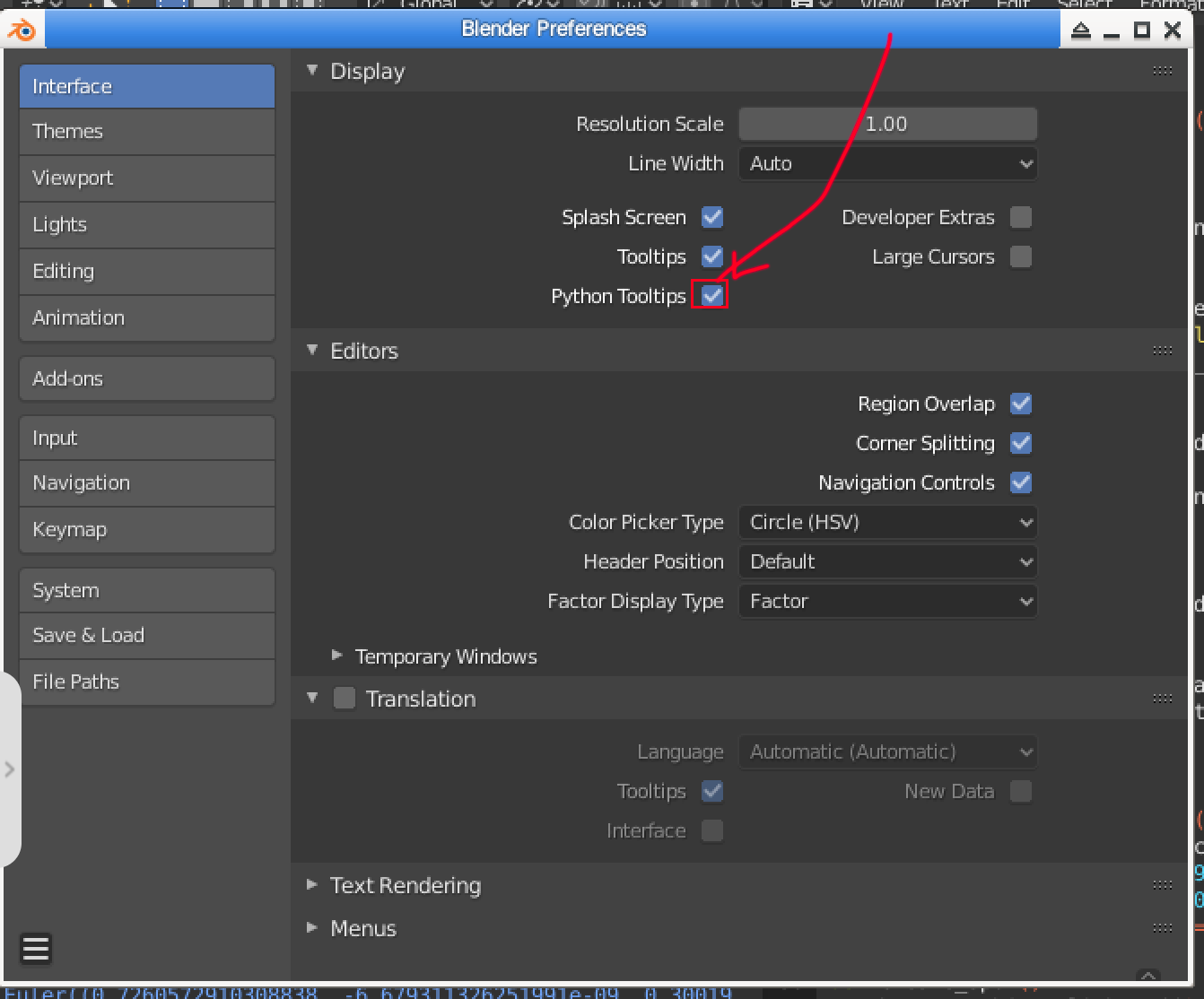Toggle the Corner Splitting checkbox
The width and height of the screenshot is (1204, 999).
point(1021,443)
